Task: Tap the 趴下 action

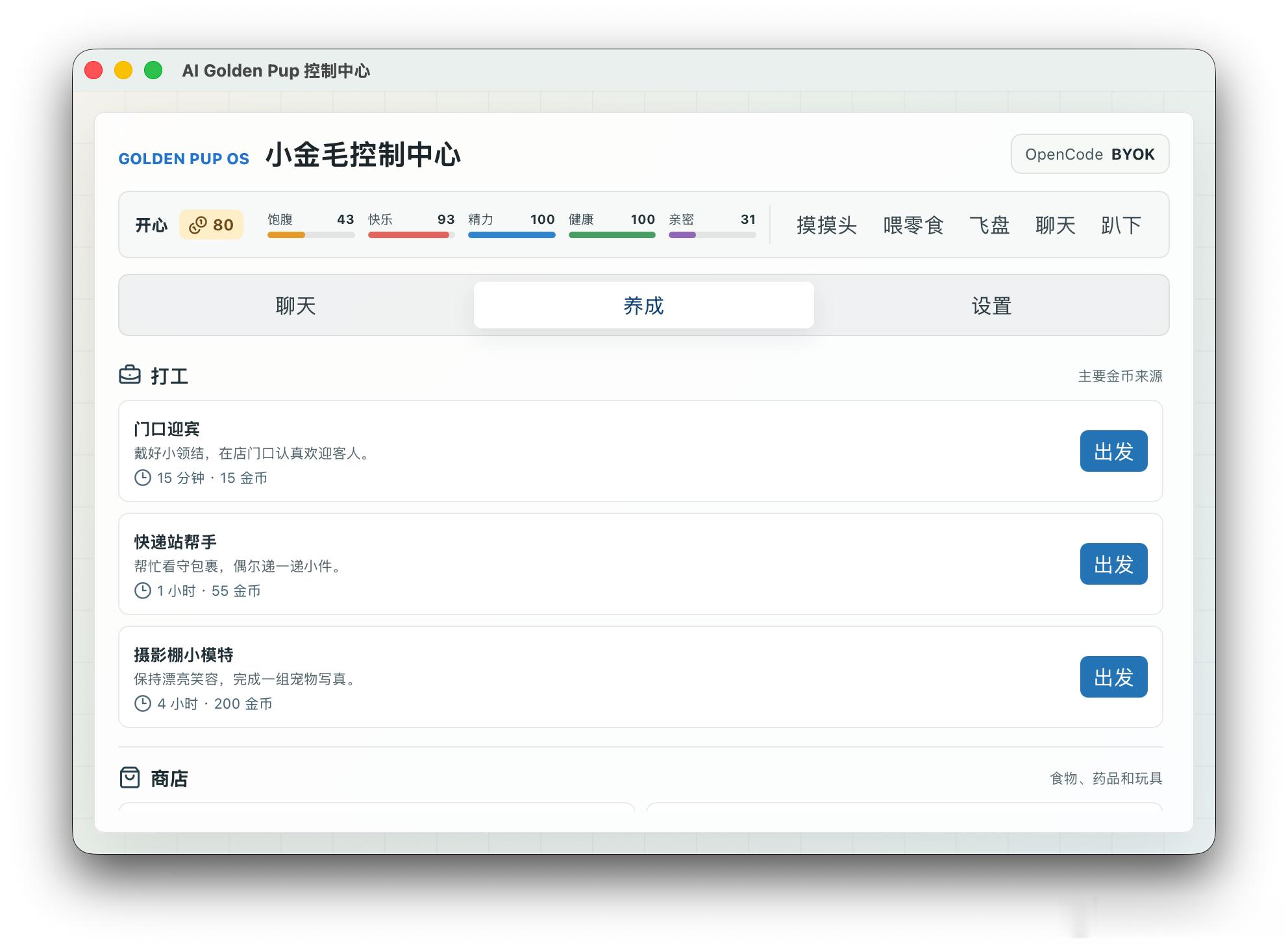Action: click(1121, 225)
